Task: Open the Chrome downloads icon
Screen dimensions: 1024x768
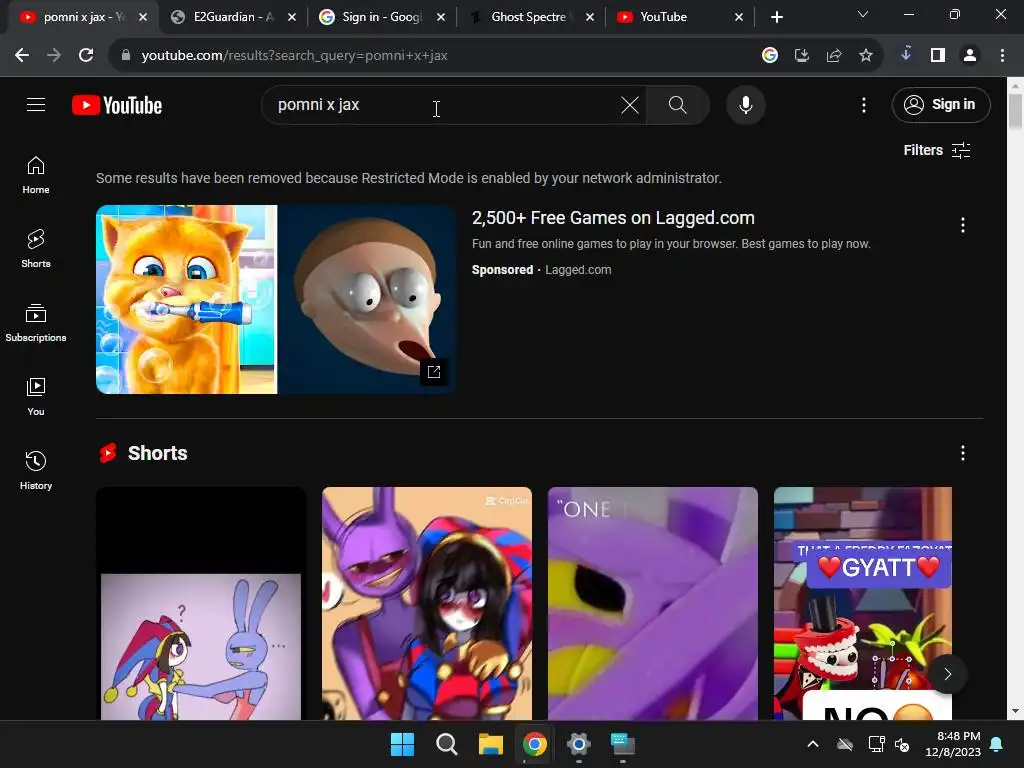Action: 906,55
